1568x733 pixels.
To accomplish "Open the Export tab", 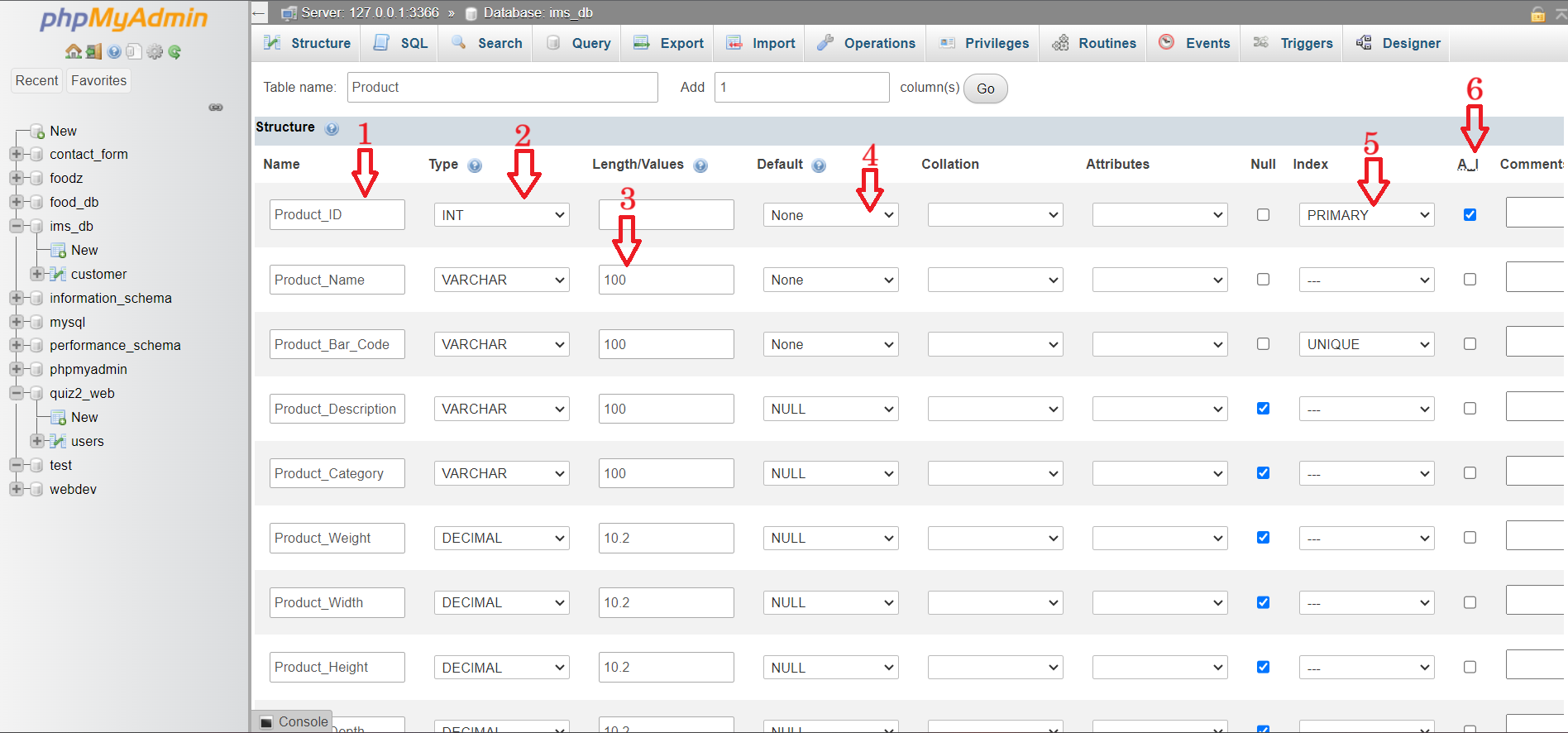I will point(668,43).
